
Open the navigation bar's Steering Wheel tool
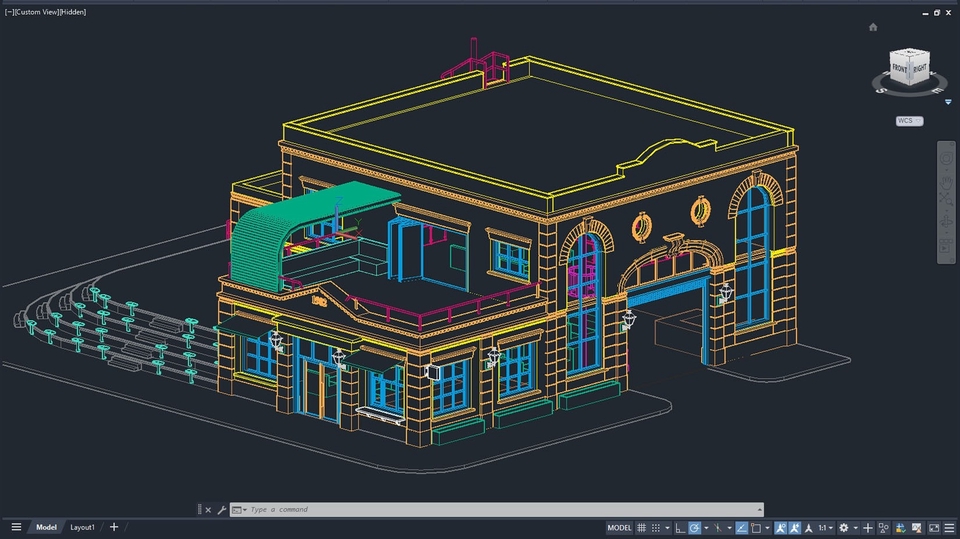[946, 158]
